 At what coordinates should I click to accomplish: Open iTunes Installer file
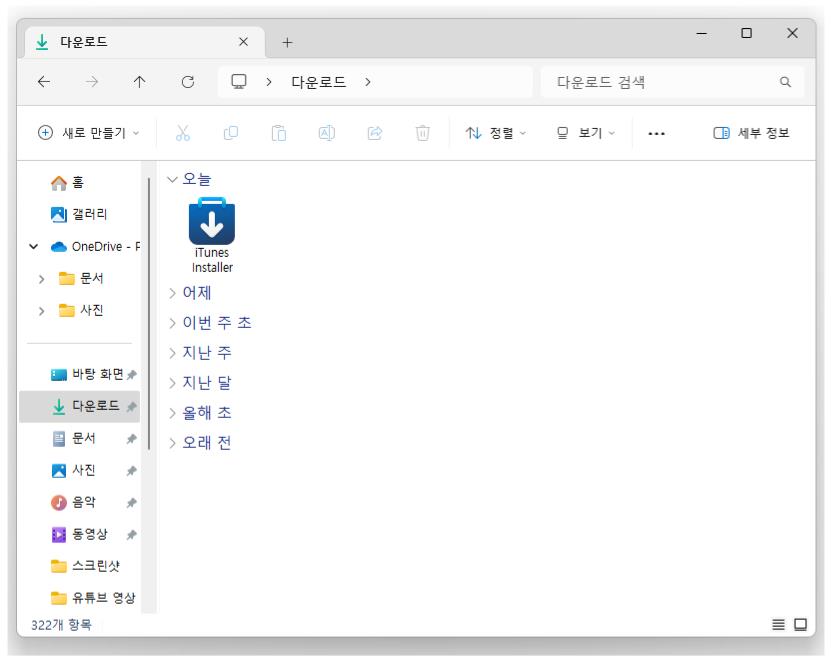point(212,236)
